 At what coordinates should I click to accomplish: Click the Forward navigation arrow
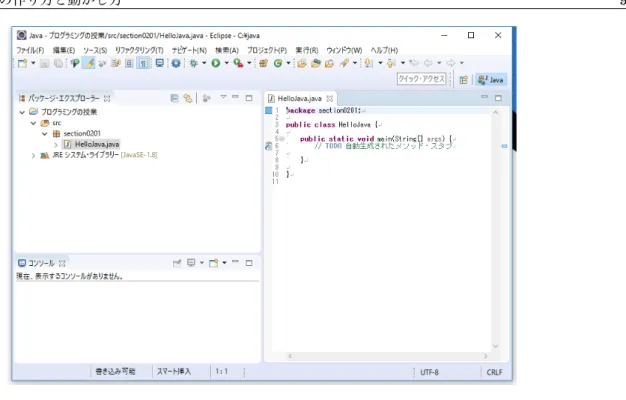(x=450, y=63)
